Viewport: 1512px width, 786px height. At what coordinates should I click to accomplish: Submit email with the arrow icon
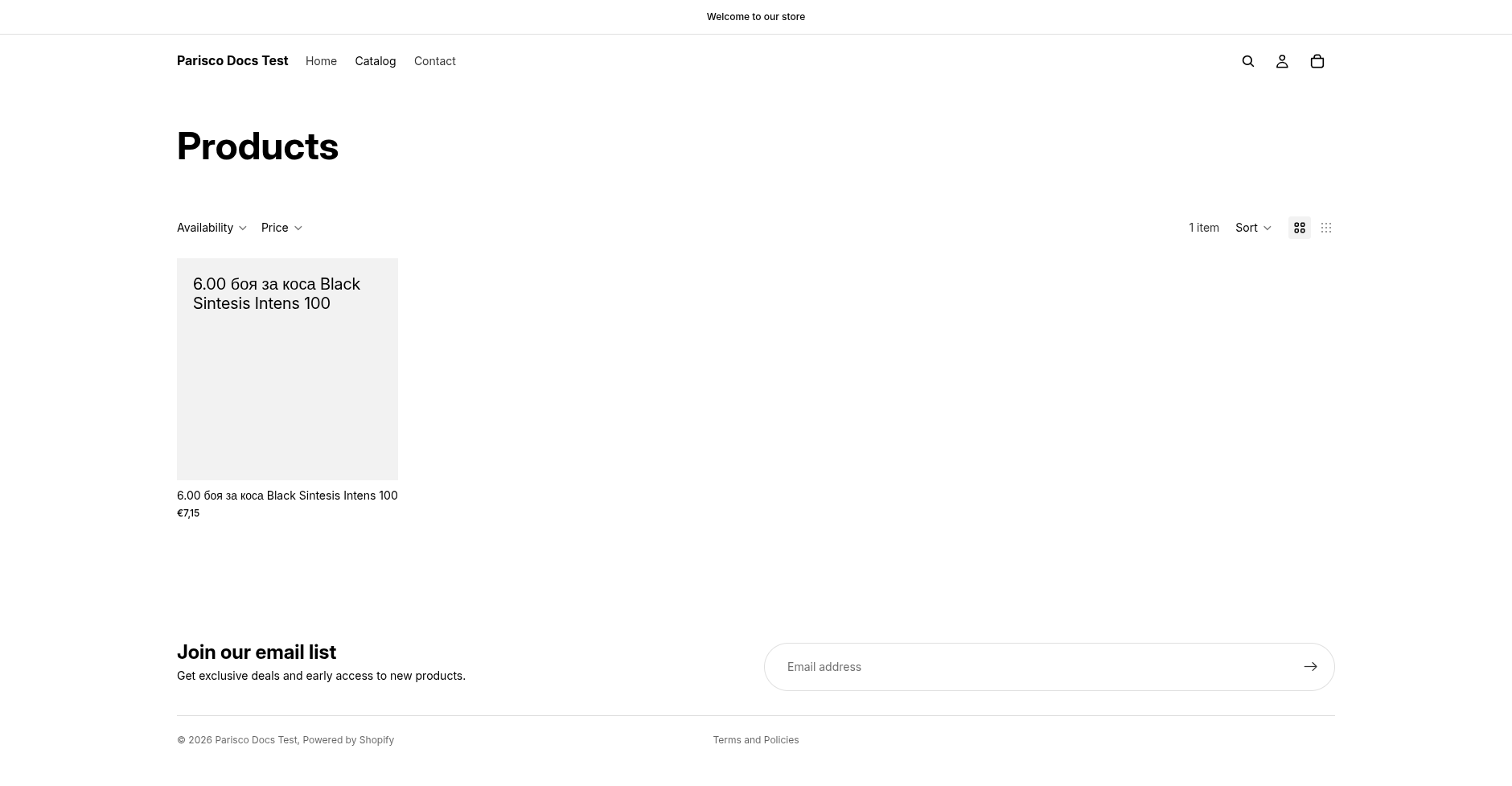click(1310, 666)
